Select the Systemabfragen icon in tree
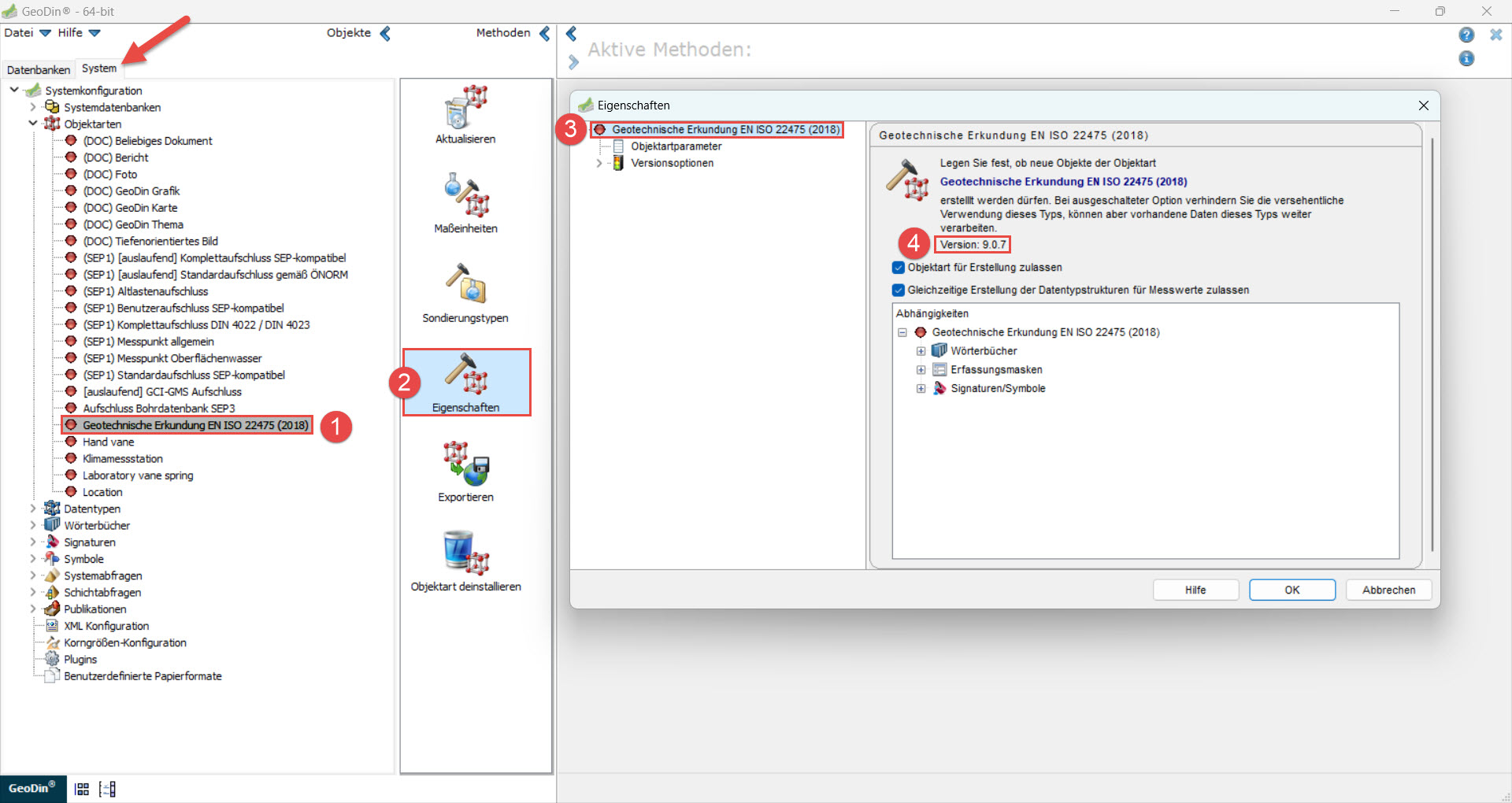Screen dimensions: 1512x803 click(x=52, y=575)
